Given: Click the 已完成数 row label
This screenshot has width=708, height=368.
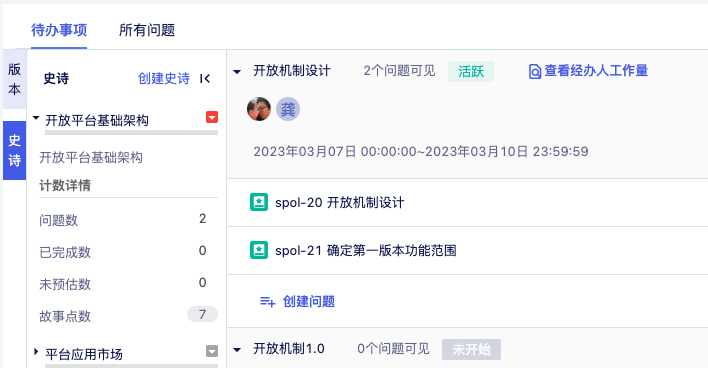Looking at the screenshot, I should point(65,252).
